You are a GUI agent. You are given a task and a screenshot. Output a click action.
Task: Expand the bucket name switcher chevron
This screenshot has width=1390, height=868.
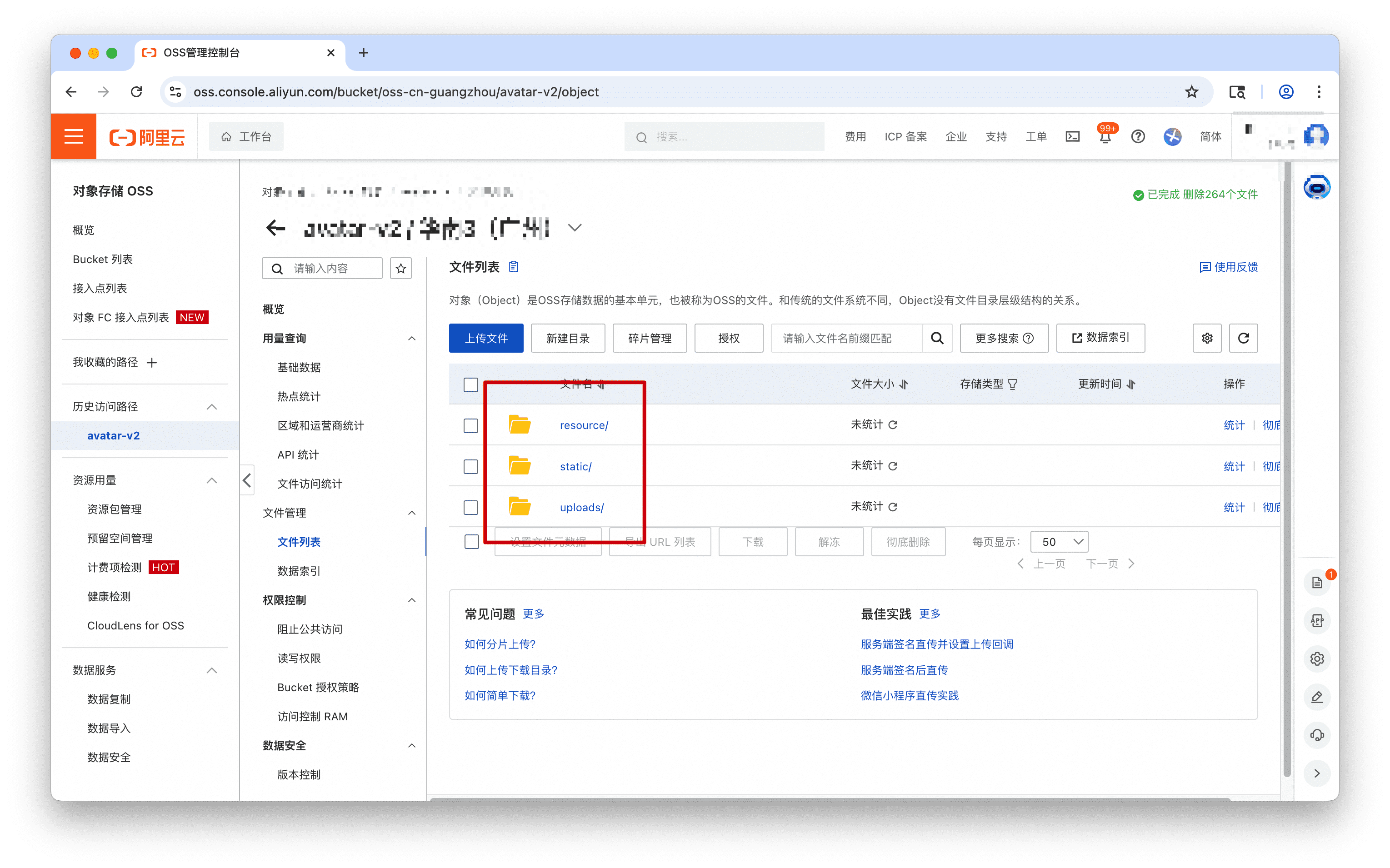(x=575, y=228)
